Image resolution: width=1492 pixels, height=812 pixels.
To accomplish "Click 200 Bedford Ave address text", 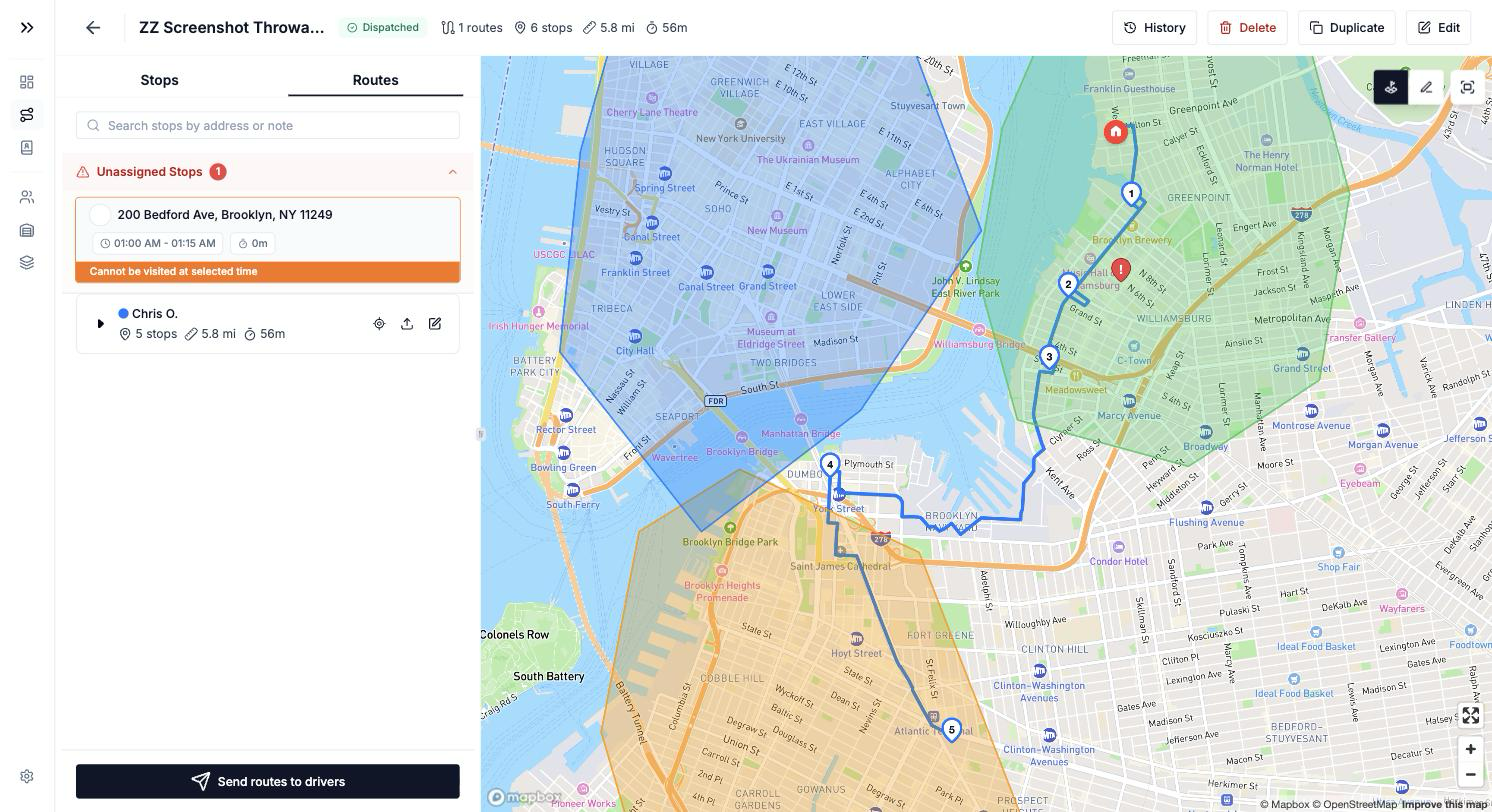I will tap(225, 215).
